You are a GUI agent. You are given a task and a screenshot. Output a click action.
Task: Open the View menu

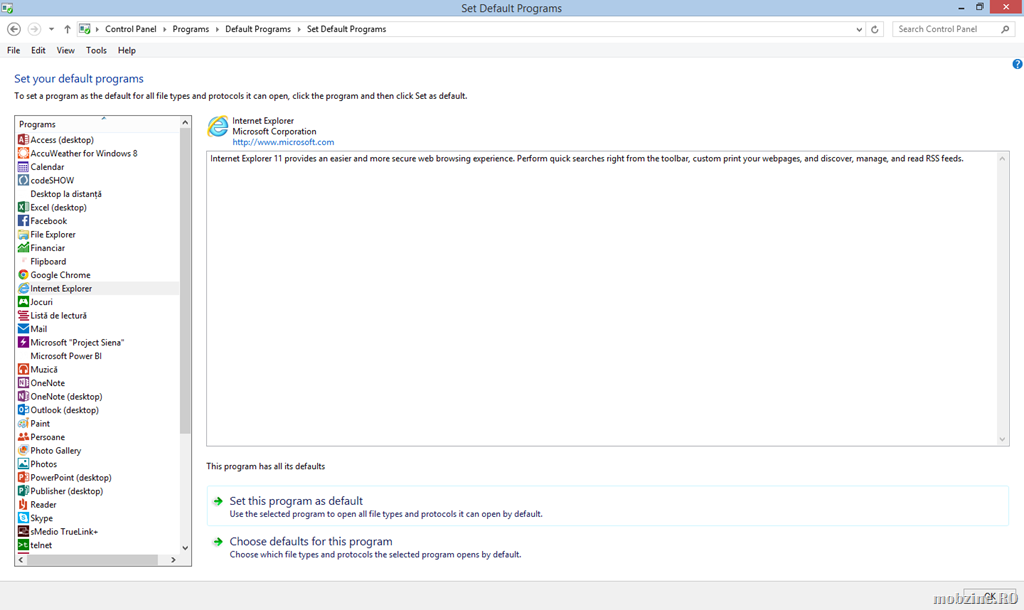pyautogui.click(x=65, y=50)
